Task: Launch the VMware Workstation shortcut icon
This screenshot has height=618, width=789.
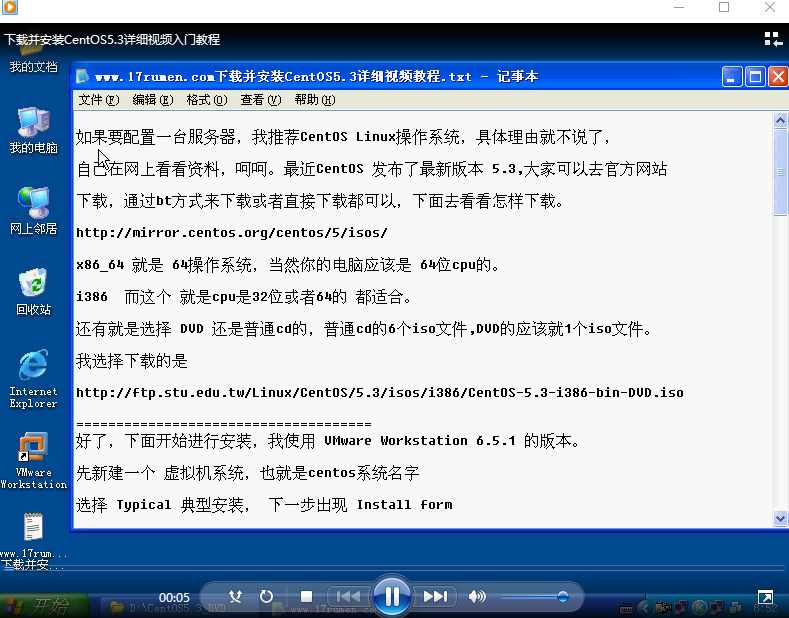Action: [x=33, y=460]
